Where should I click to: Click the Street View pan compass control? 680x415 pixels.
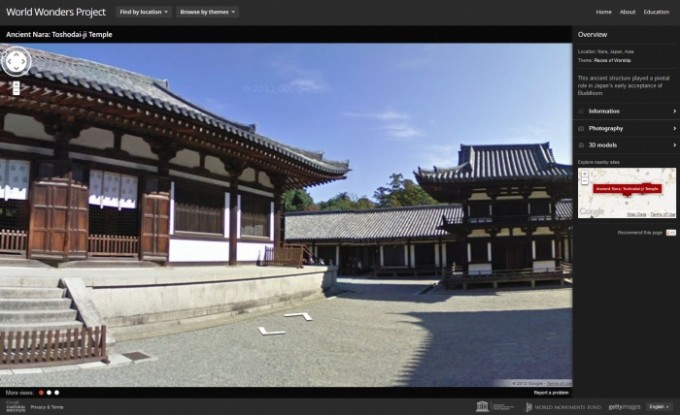[17, 62]
